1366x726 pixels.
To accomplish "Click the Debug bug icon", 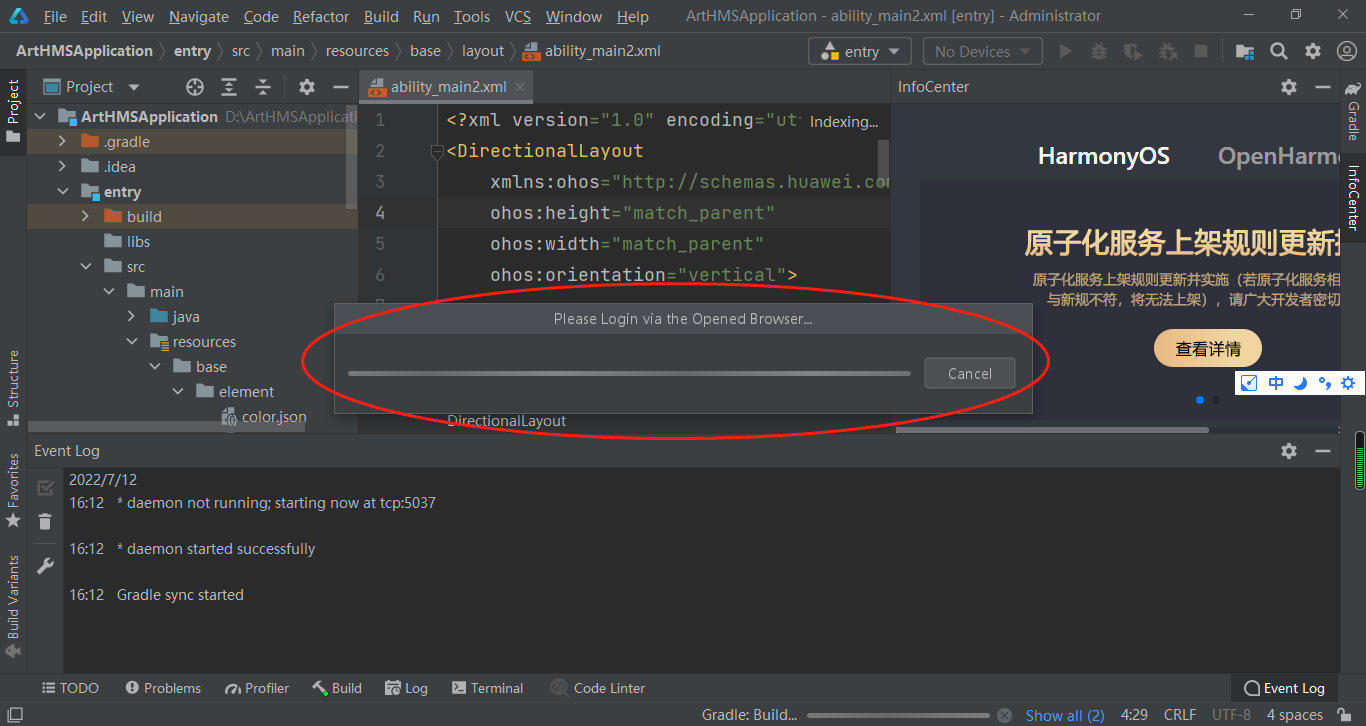I will 1099,51.
